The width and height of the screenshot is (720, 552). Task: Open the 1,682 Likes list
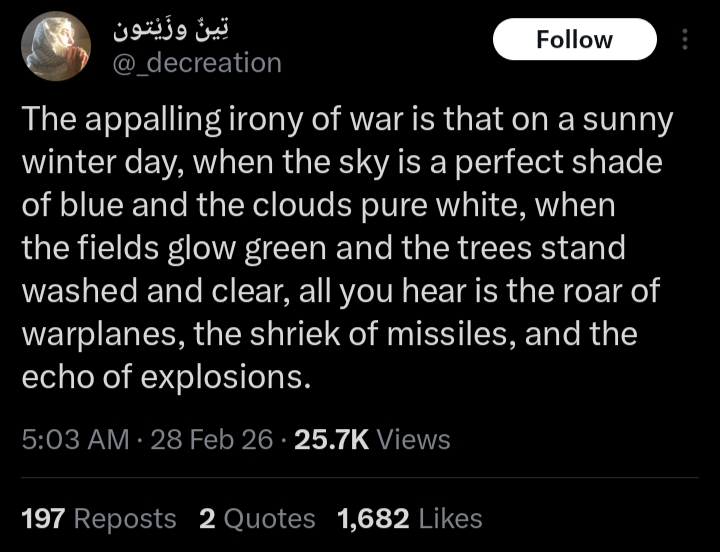point(410,519)
